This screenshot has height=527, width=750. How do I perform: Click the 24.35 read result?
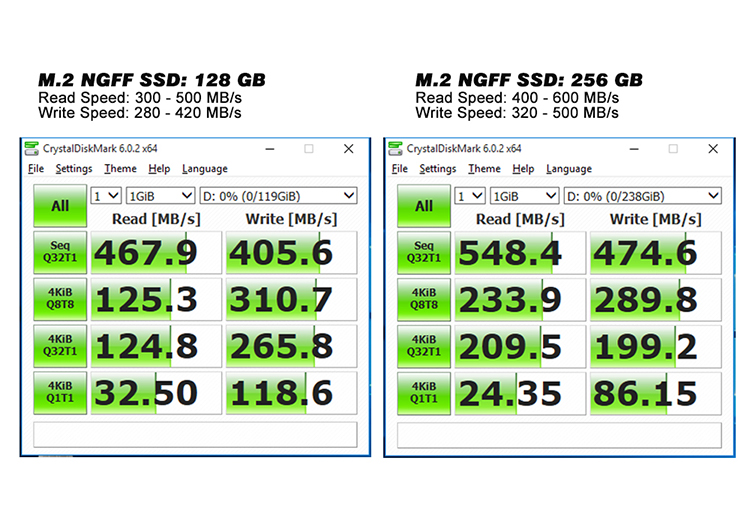tap(520, 393)
